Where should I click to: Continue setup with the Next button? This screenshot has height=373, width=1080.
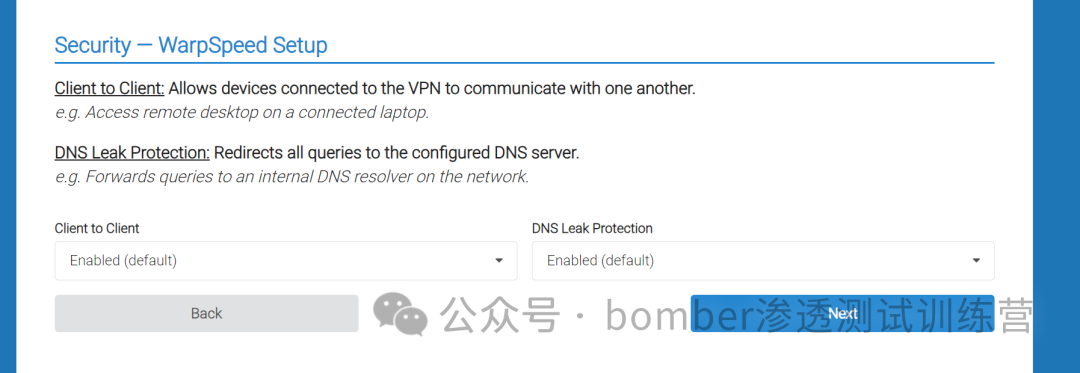point(842,314)
